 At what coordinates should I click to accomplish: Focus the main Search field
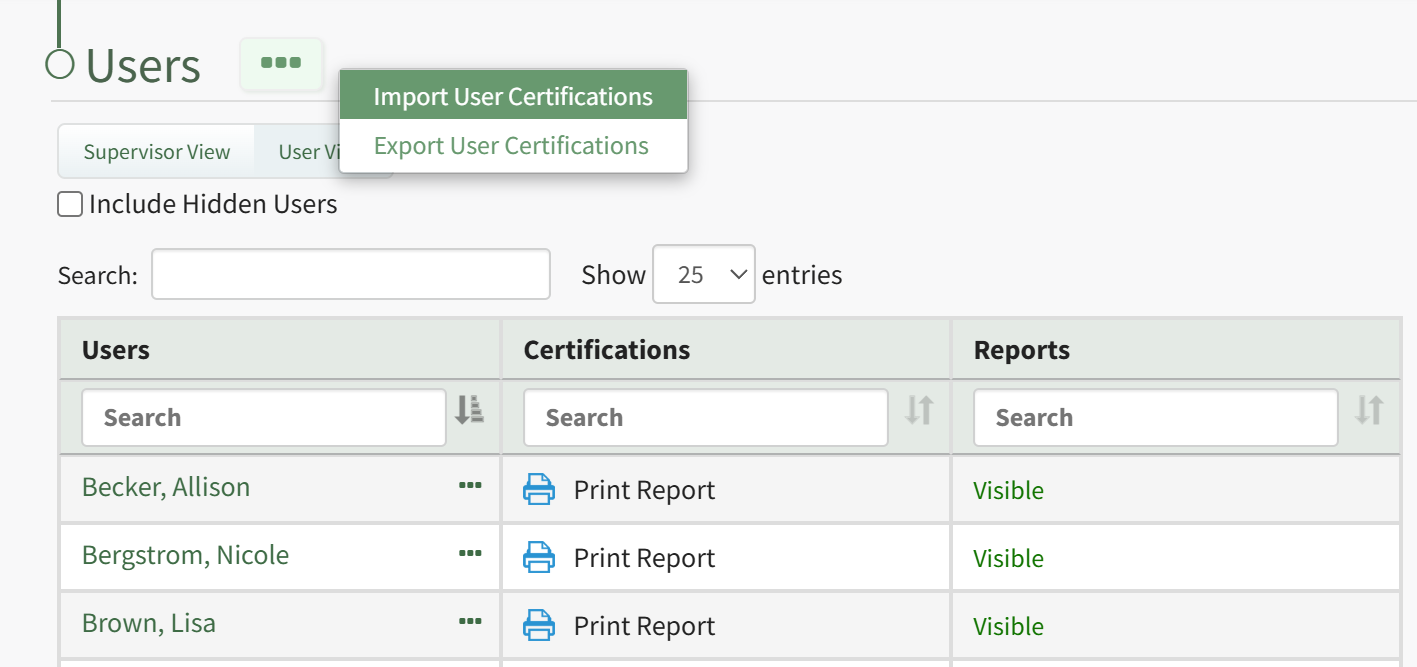[x=351, y=274]
